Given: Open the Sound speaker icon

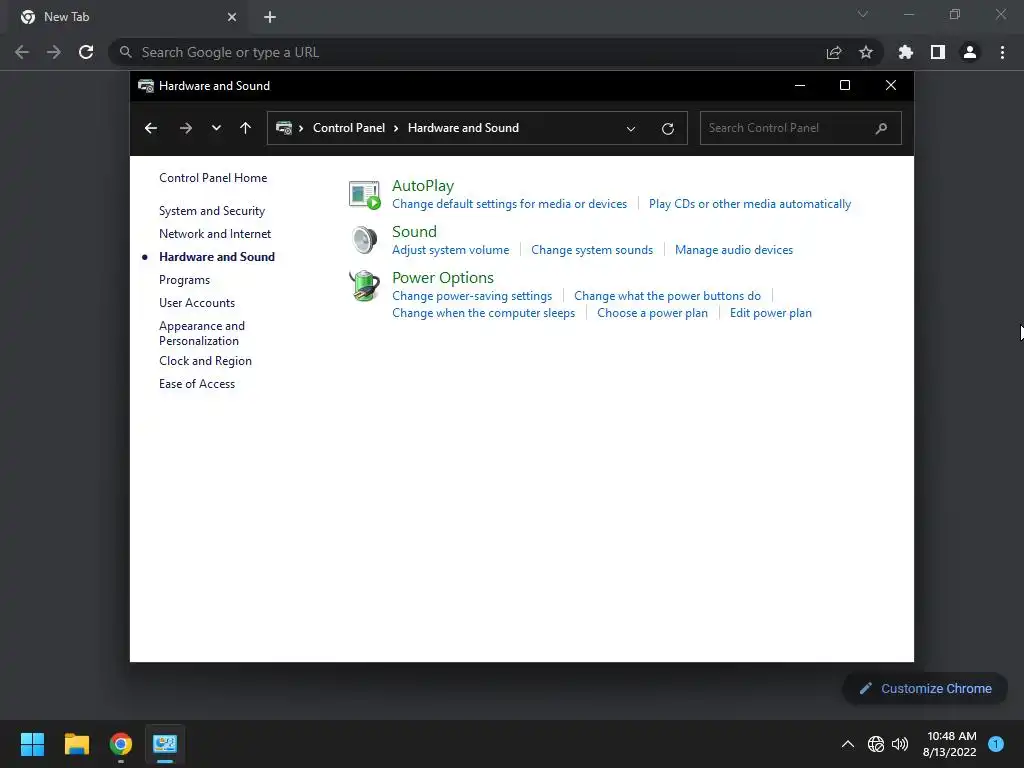Looking at the screenshot, I should point(364,240).
